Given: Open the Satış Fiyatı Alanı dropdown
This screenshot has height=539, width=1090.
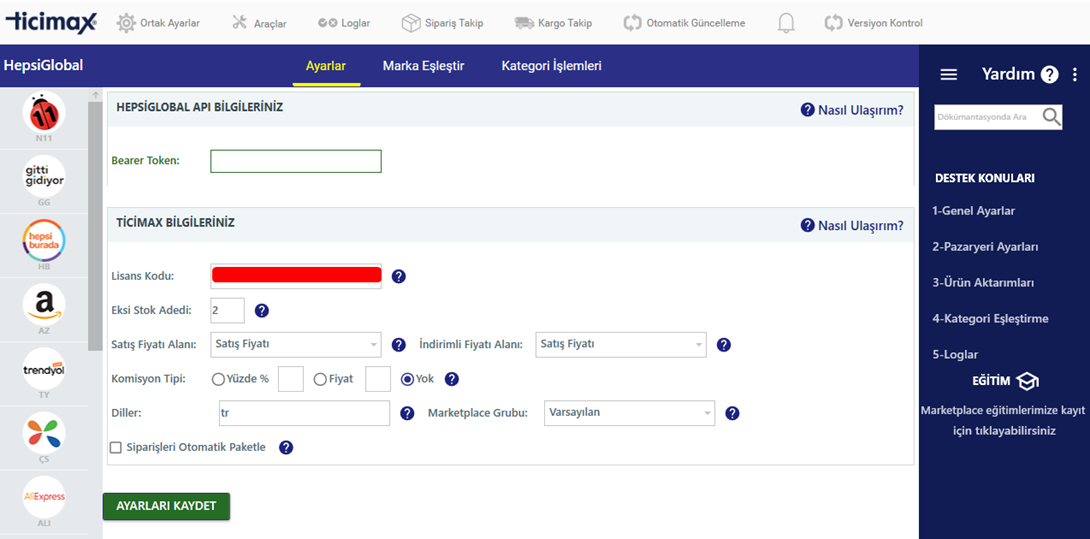Looking at the screenshot, I should [x=295, y=344].
